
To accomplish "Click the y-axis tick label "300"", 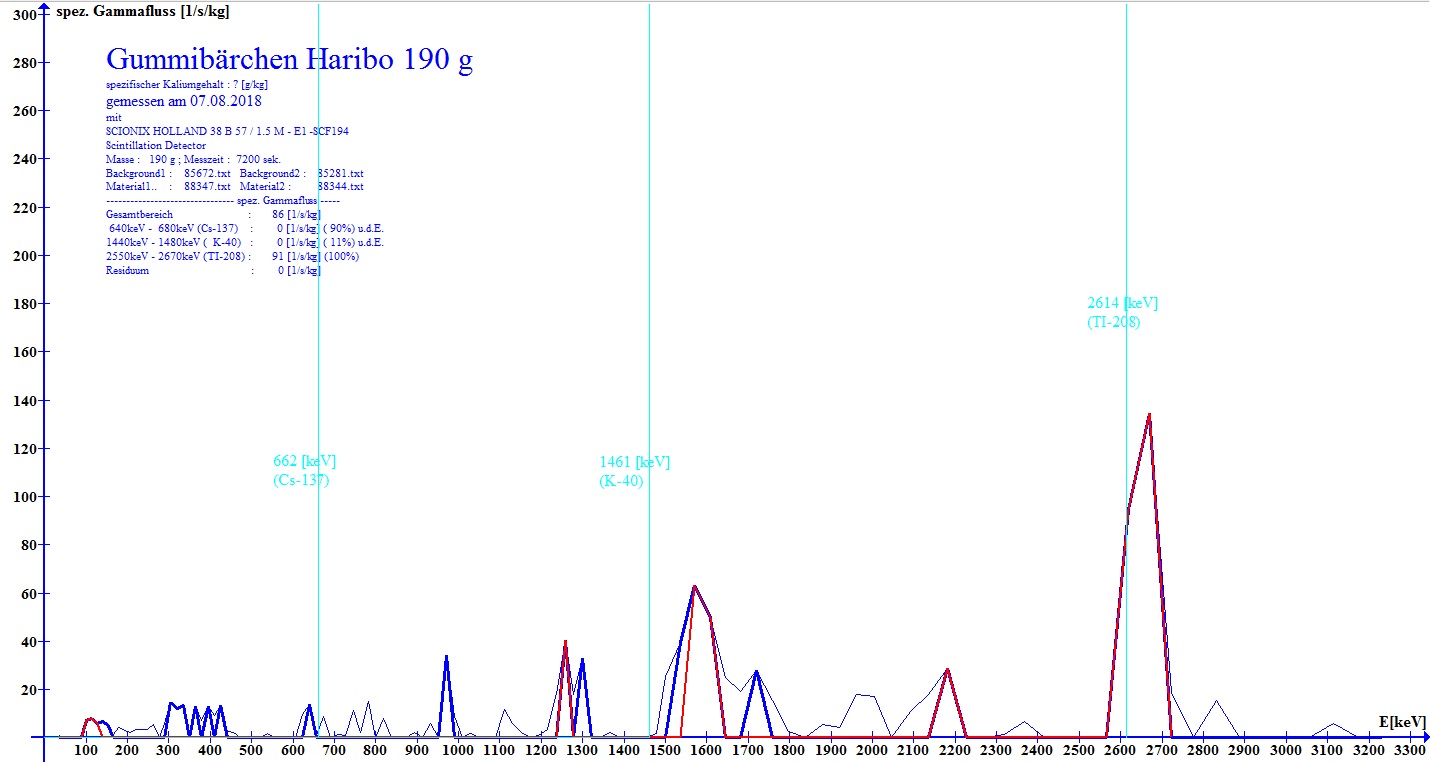I will [25, 15].
